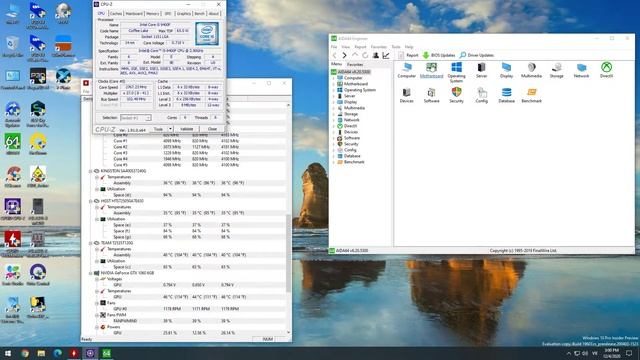Click the Report button in AIDA64 toolbar

(x=408, y=55)
